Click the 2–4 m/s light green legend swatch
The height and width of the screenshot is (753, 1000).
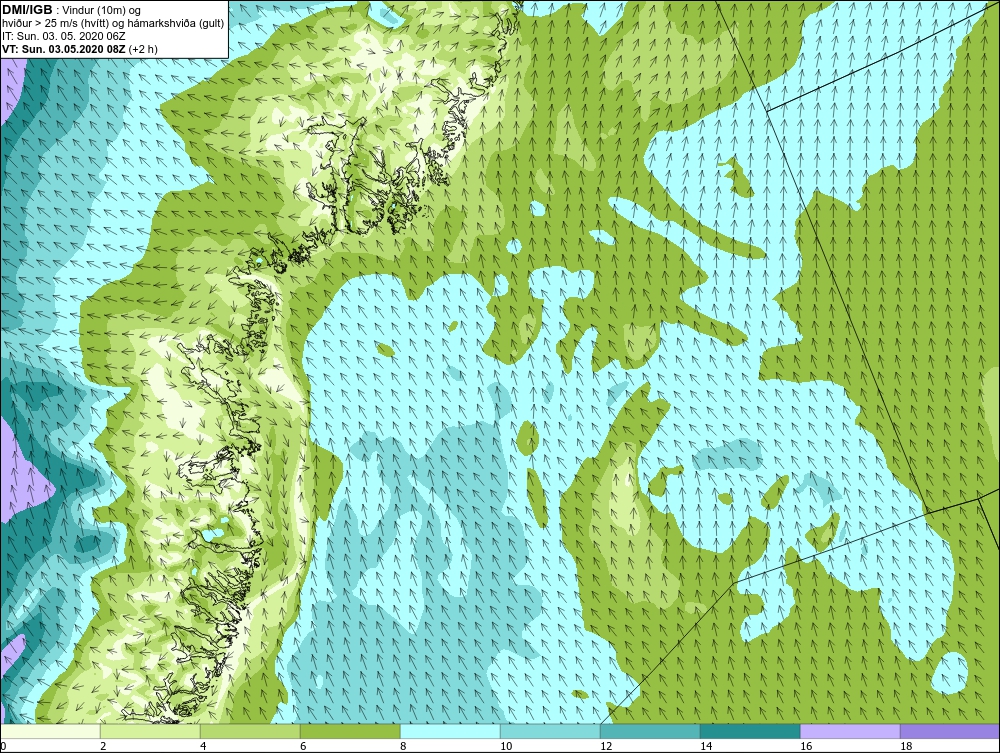(151, 731)
